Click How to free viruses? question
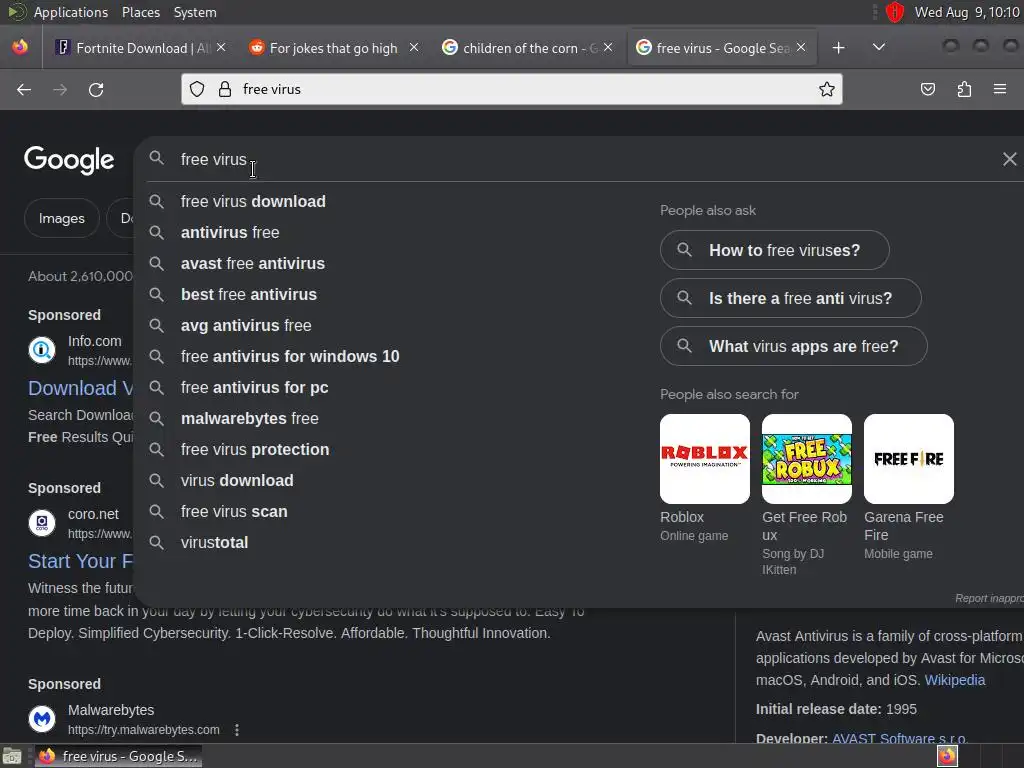This screenshot has height=768, width=1024. click(775, 250)
